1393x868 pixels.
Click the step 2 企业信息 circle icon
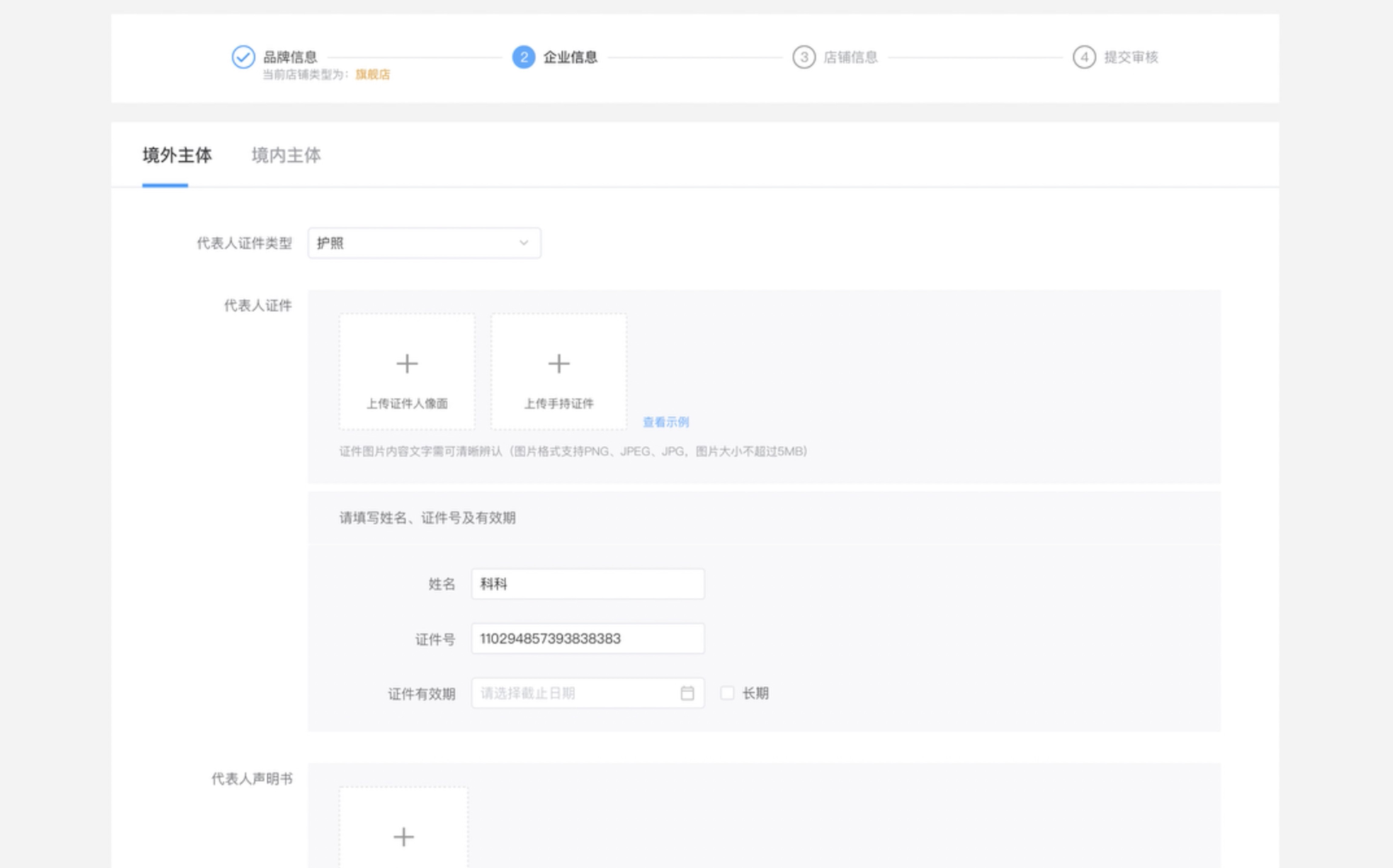pyautogui.click(x=523, y=57)
